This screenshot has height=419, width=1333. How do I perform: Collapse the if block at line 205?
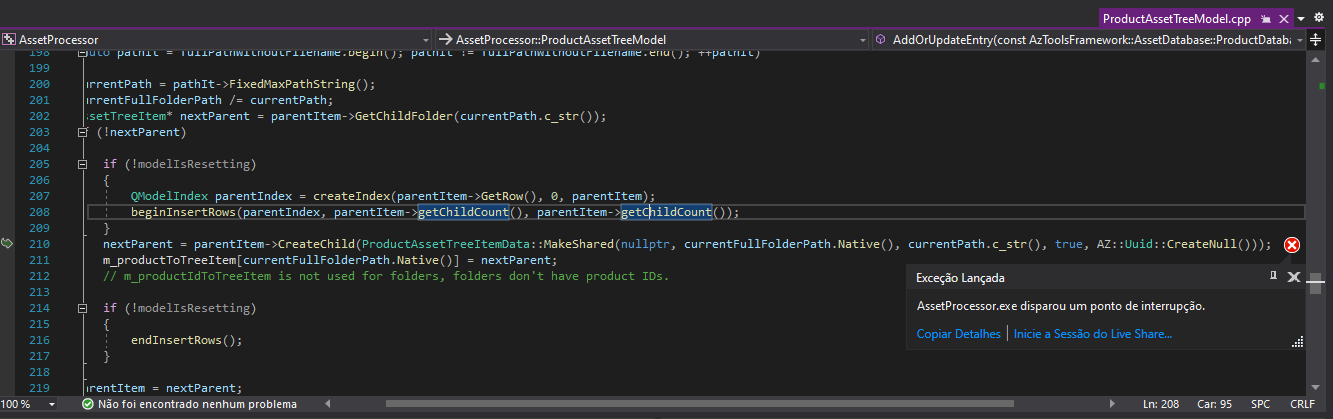click(83, 164)
